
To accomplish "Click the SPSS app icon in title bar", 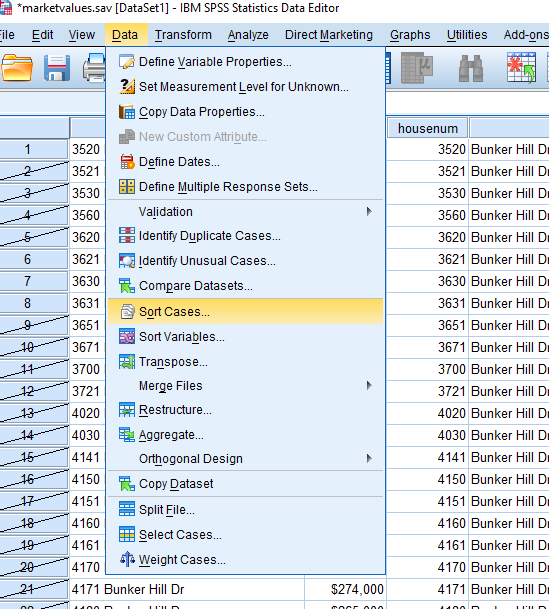I will [5, 8].
